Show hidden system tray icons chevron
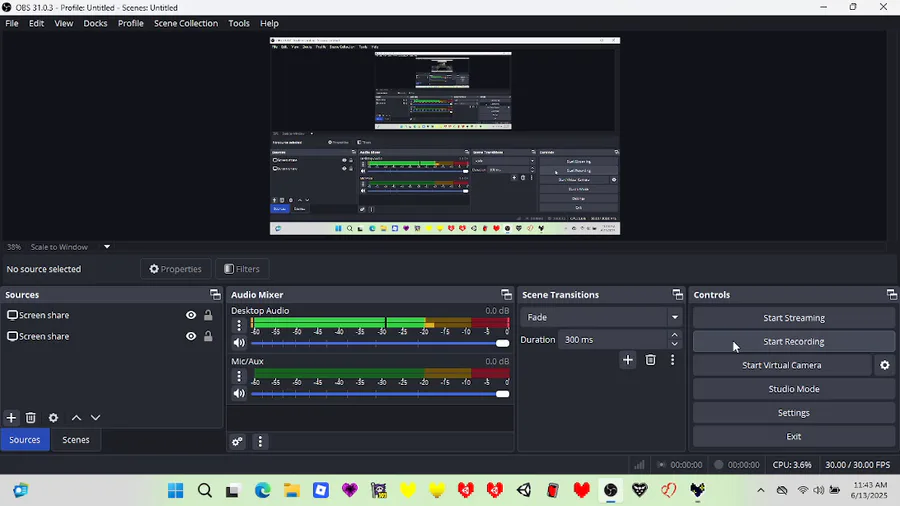 761,490
